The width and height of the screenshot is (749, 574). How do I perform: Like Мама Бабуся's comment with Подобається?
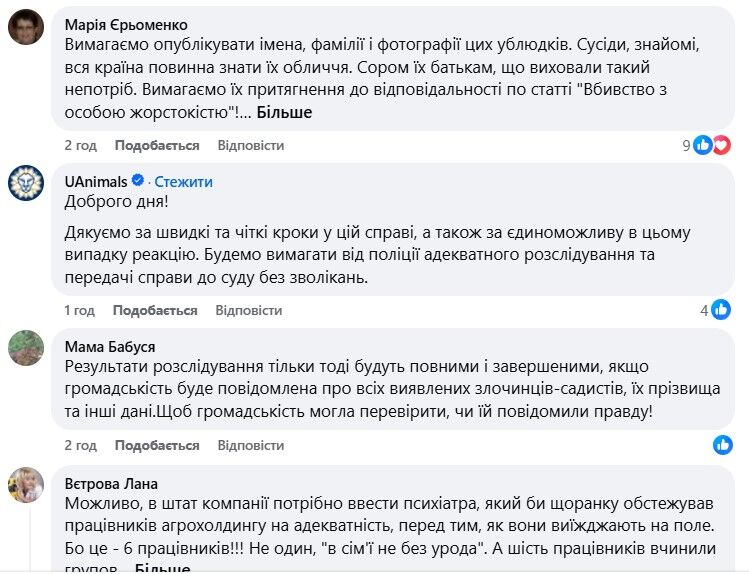click(157, 445)
